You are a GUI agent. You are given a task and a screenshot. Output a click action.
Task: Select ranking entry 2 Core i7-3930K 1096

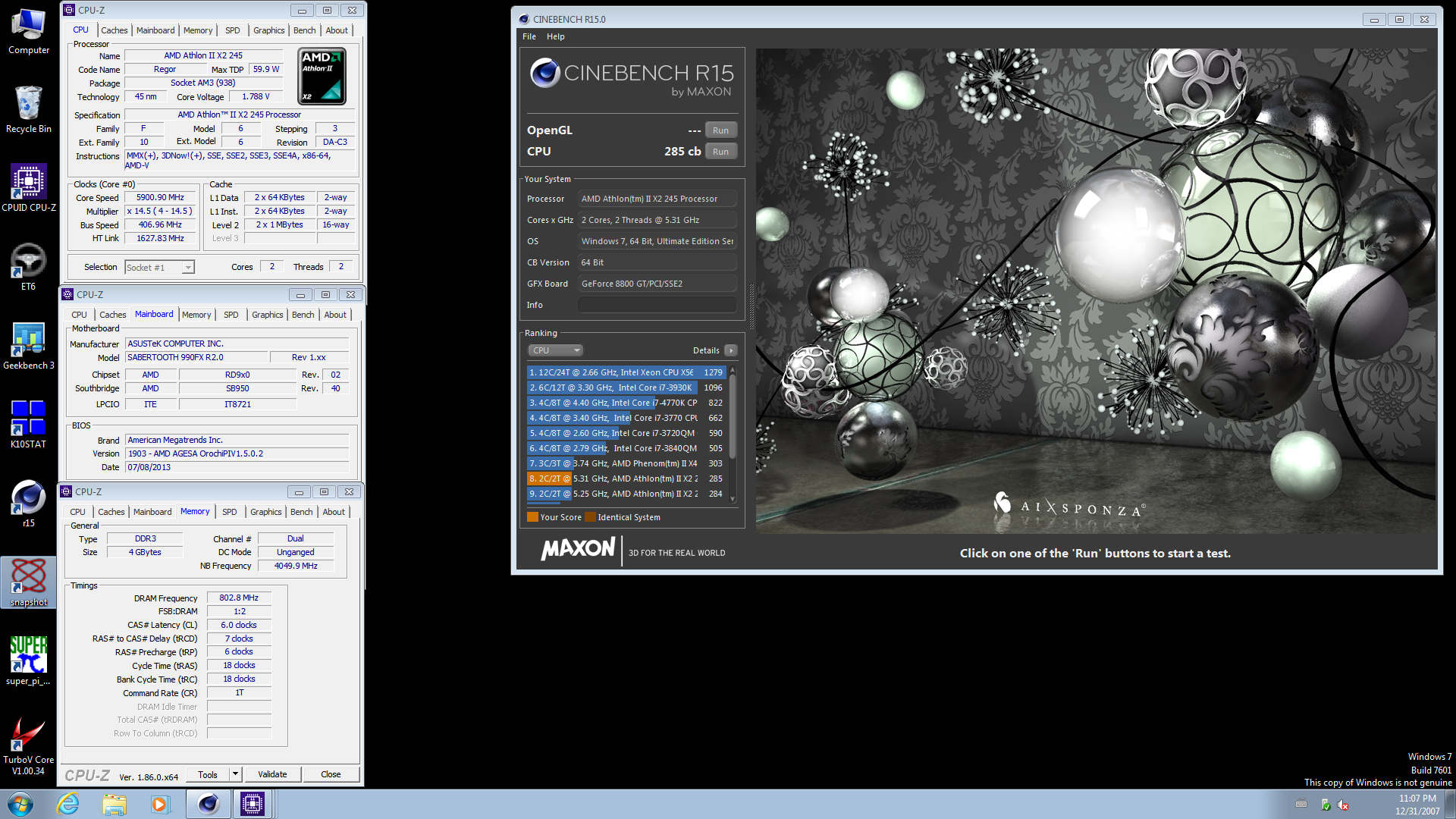coord(626,388)
